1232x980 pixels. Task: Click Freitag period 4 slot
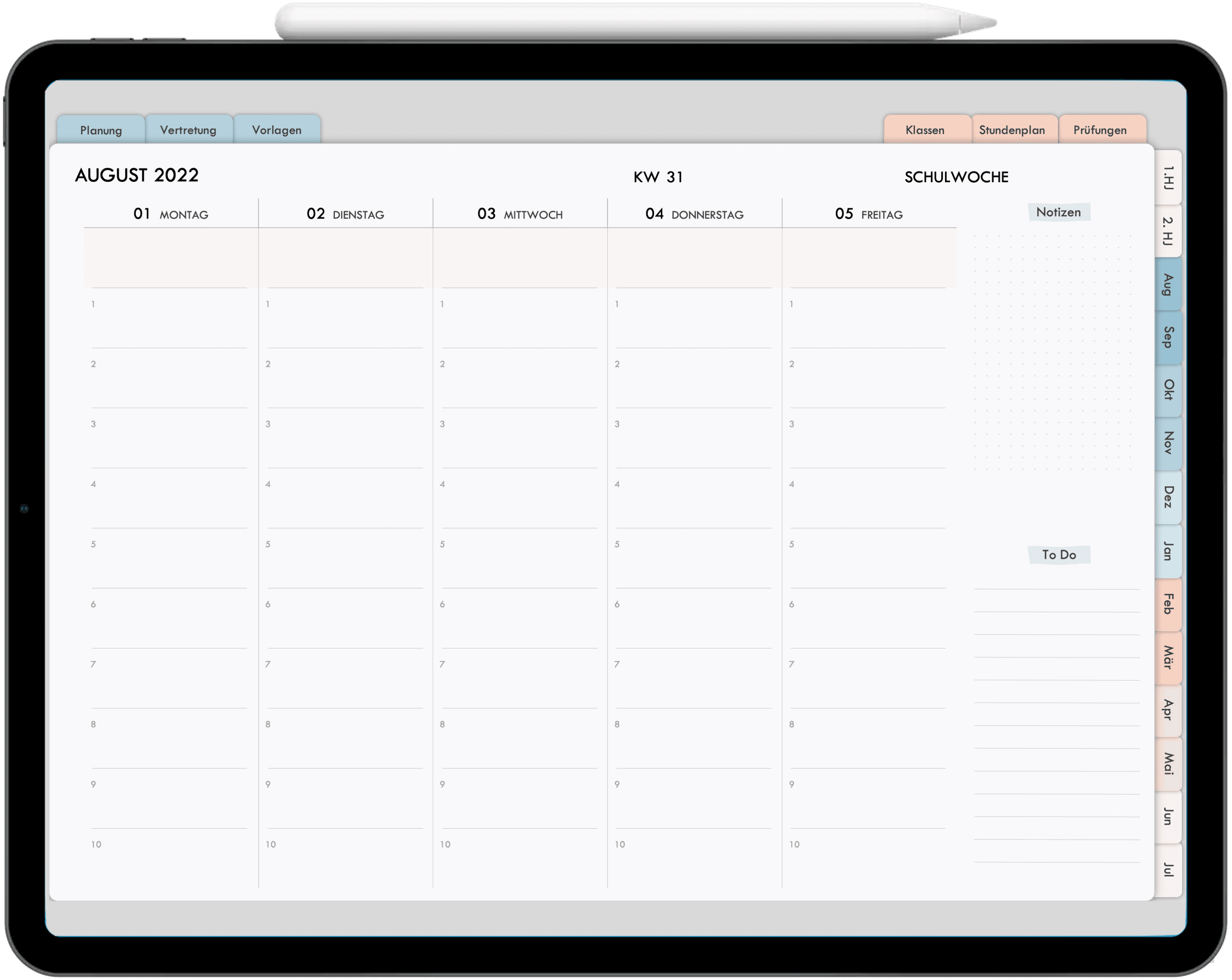[x=869, y=499]
